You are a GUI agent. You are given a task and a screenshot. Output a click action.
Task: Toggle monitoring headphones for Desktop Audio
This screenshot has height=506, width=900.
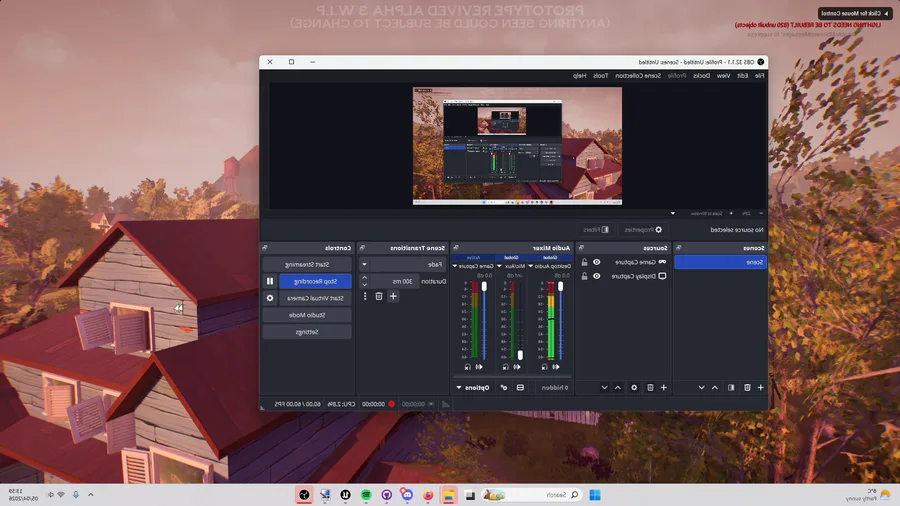coord(544,367)
